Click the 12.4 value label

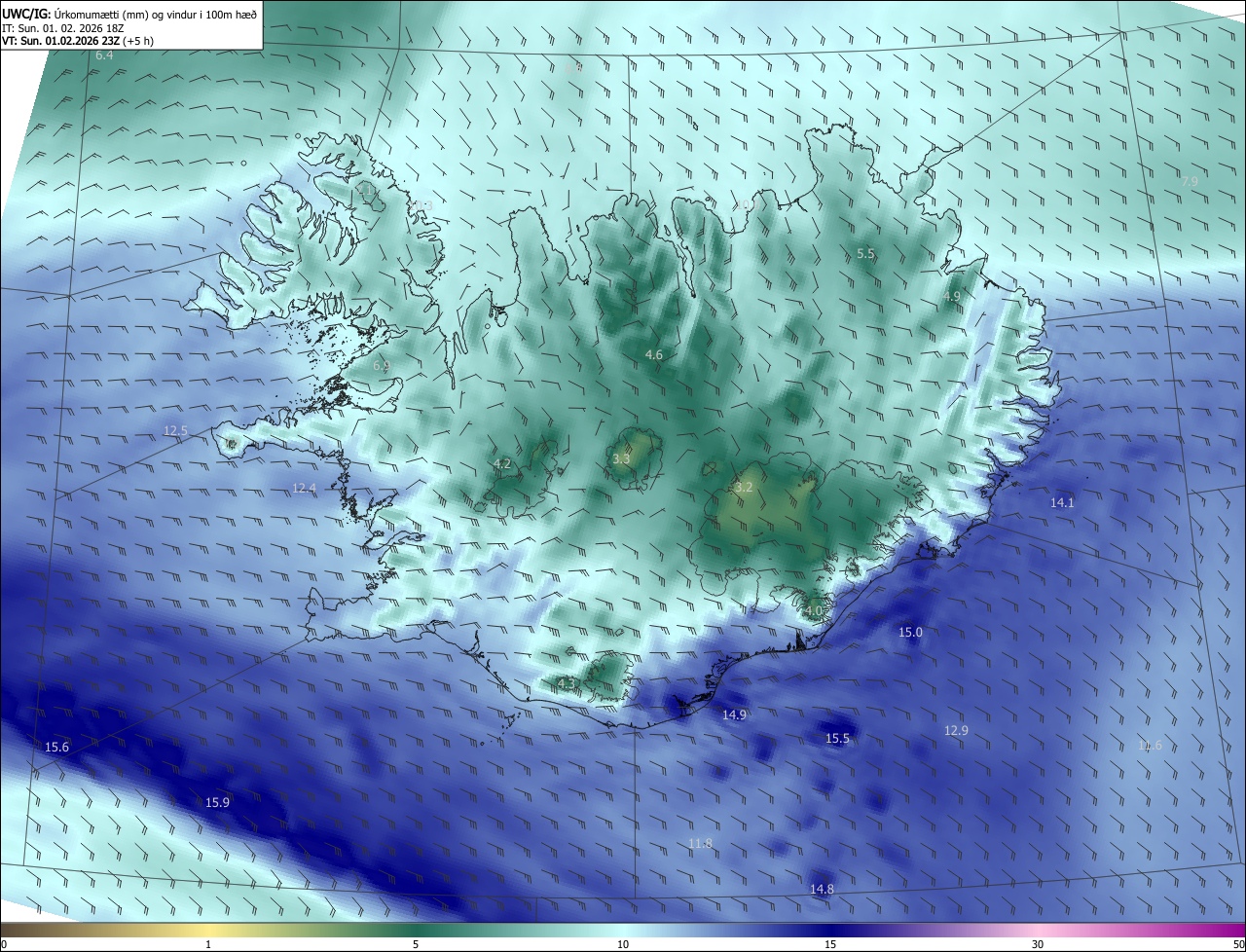305,488
